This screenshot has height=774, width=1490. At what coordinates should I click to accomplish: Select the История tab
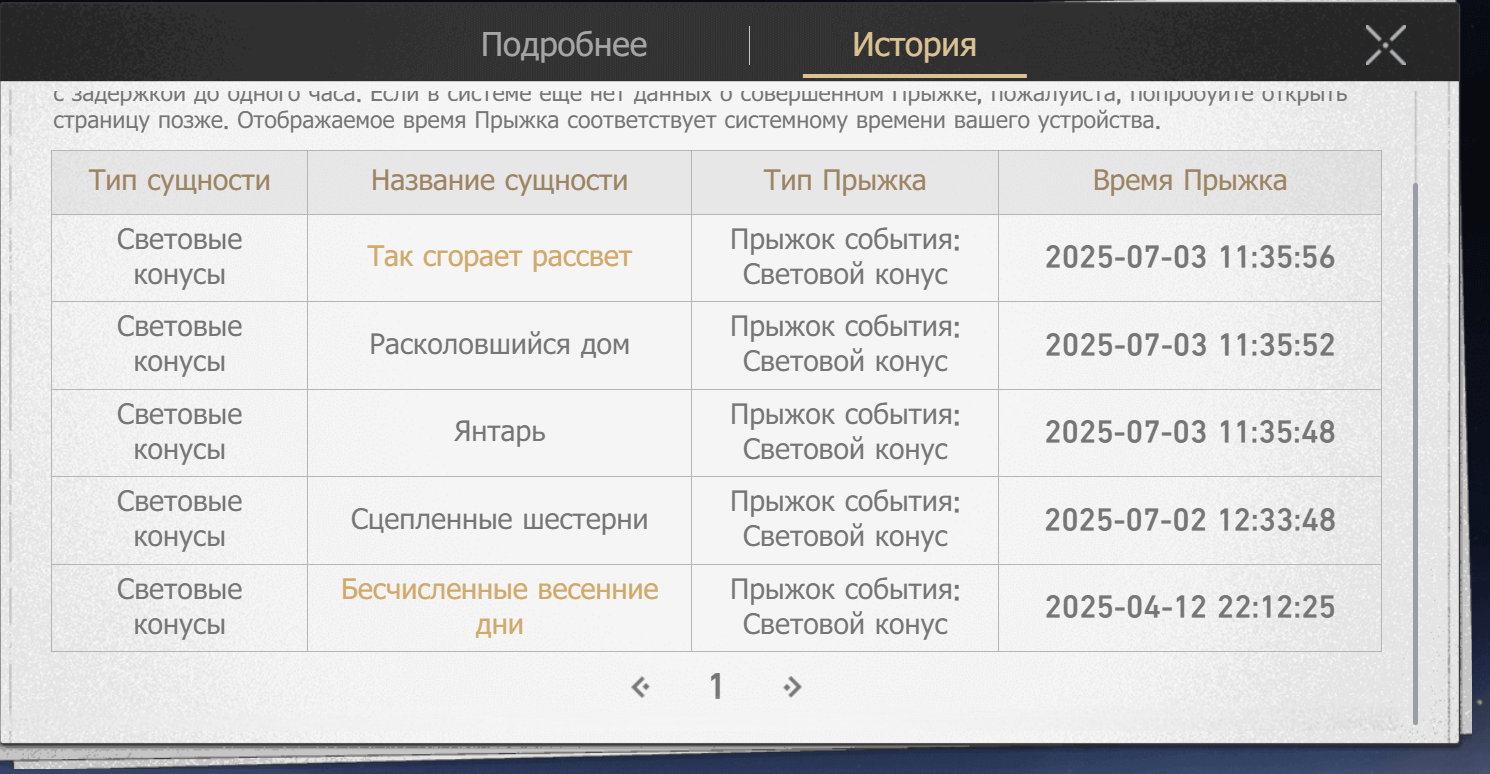(x=915, y=44)
